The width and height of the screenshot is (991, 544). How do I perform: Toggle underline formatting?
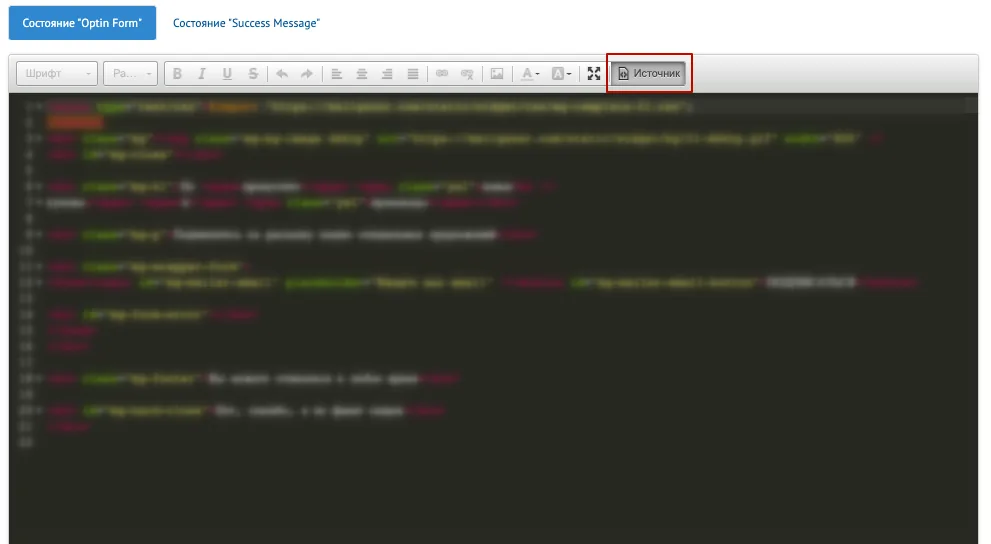(x=227, y=74)
